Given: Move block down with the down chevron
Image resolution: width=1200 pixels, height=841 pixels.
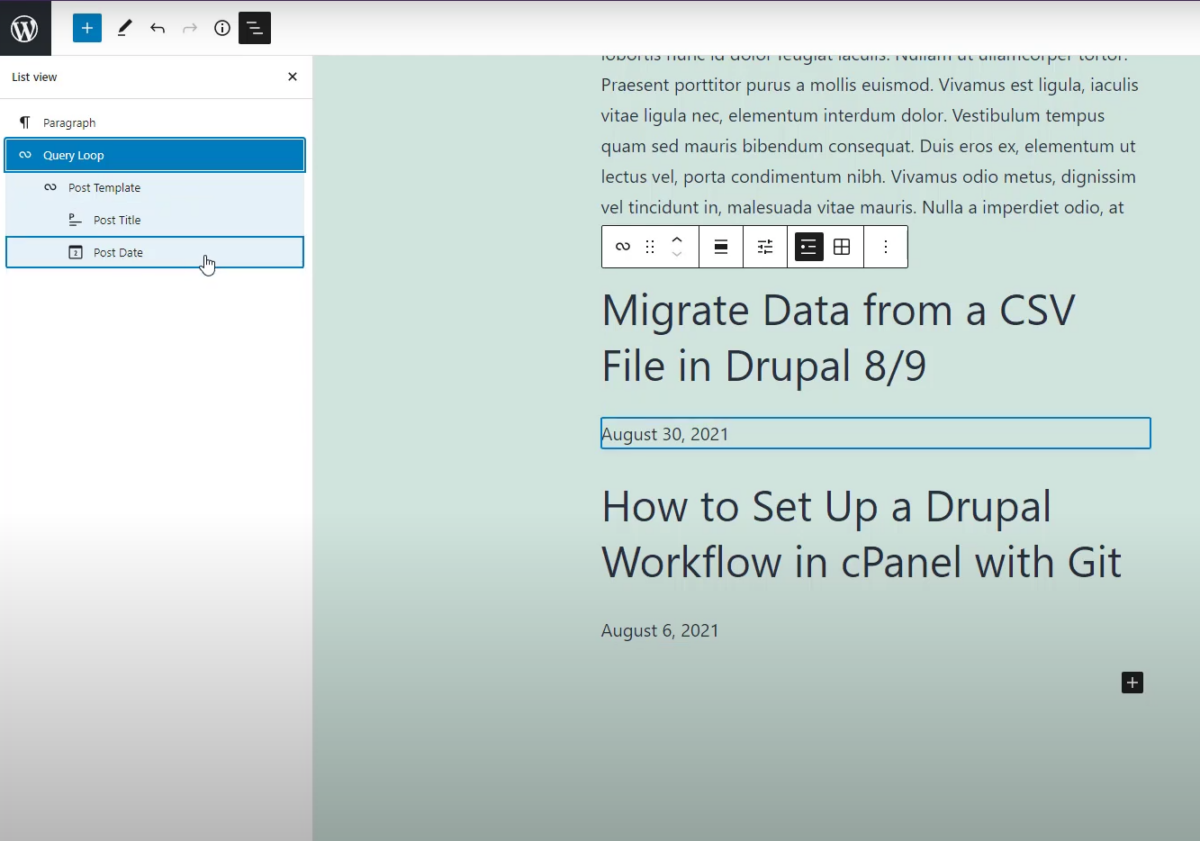Looking at the screenshot, I should click(677, 255).
